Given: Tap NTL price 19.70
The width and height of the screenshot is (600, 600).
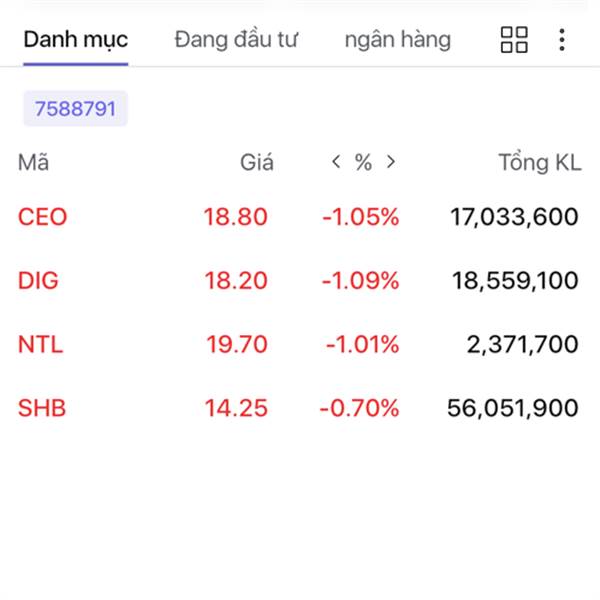Looking at the screenshot, I should (x=237, y=344).
